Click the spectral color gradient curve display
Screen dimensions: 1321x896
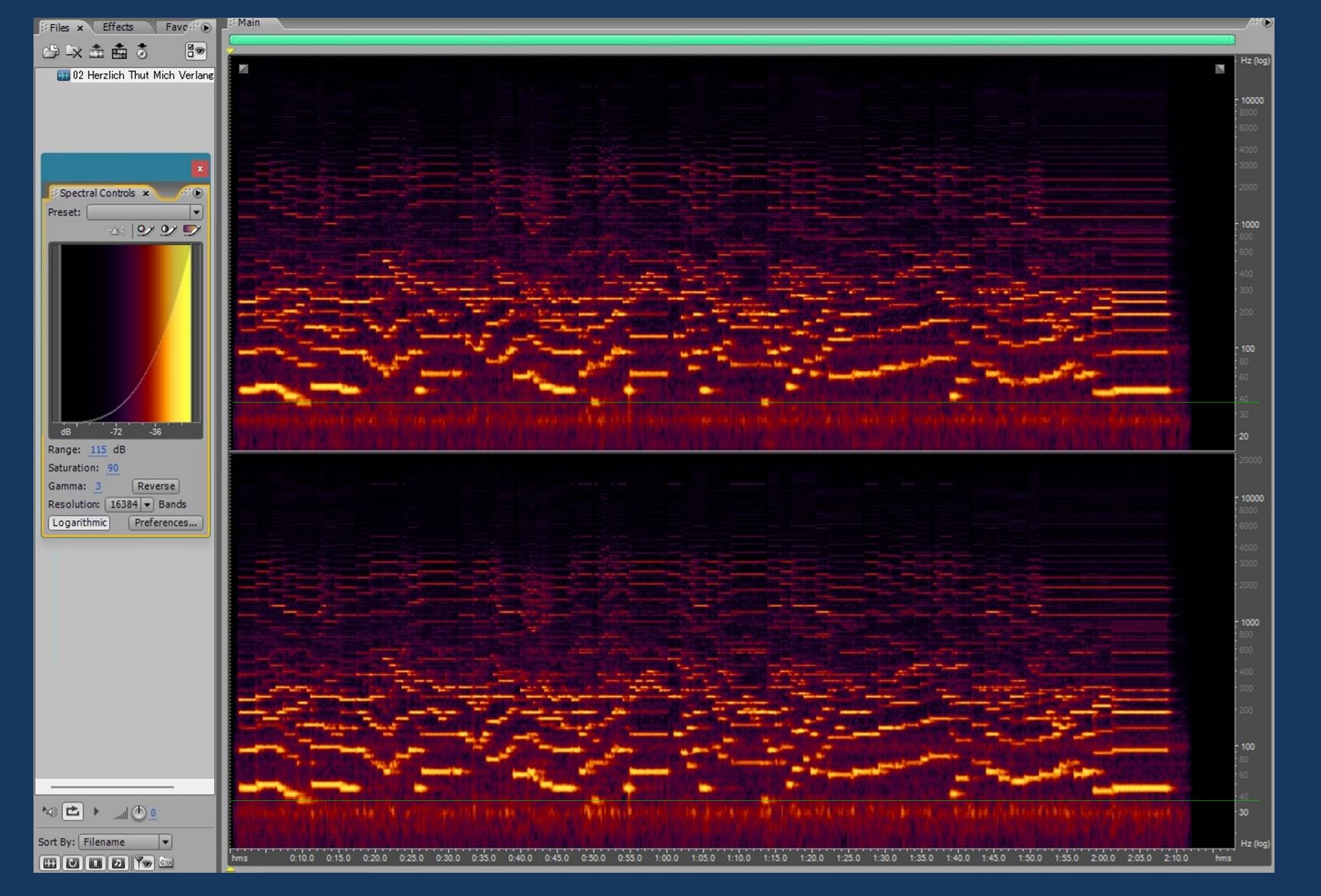click(126, 334)
